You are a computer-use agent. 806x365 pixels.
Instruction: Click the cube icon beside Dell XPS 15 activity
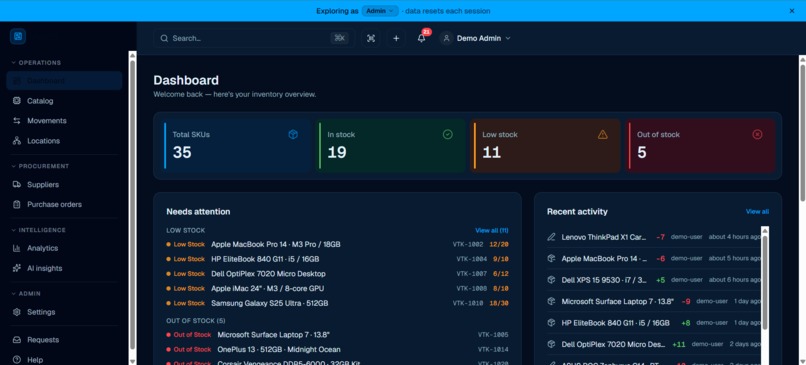pyautogui.click(x=552, y=280)
